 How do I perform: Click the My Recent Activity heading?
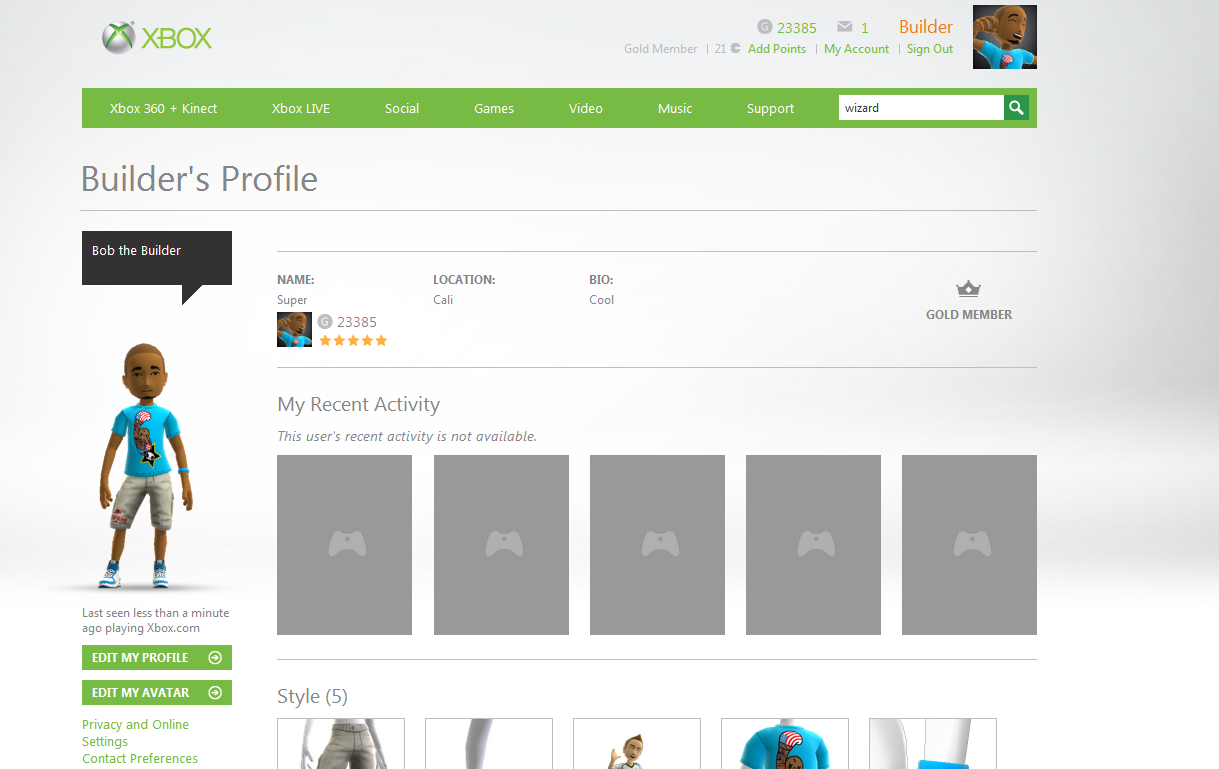tap(359, 405)
